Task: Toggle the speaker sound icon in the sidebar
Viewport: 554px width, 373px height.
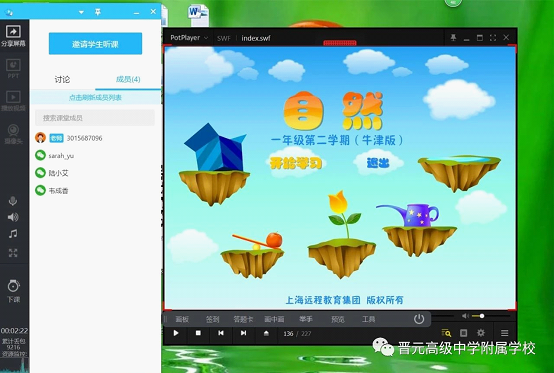Action: [x=13, y=217]
